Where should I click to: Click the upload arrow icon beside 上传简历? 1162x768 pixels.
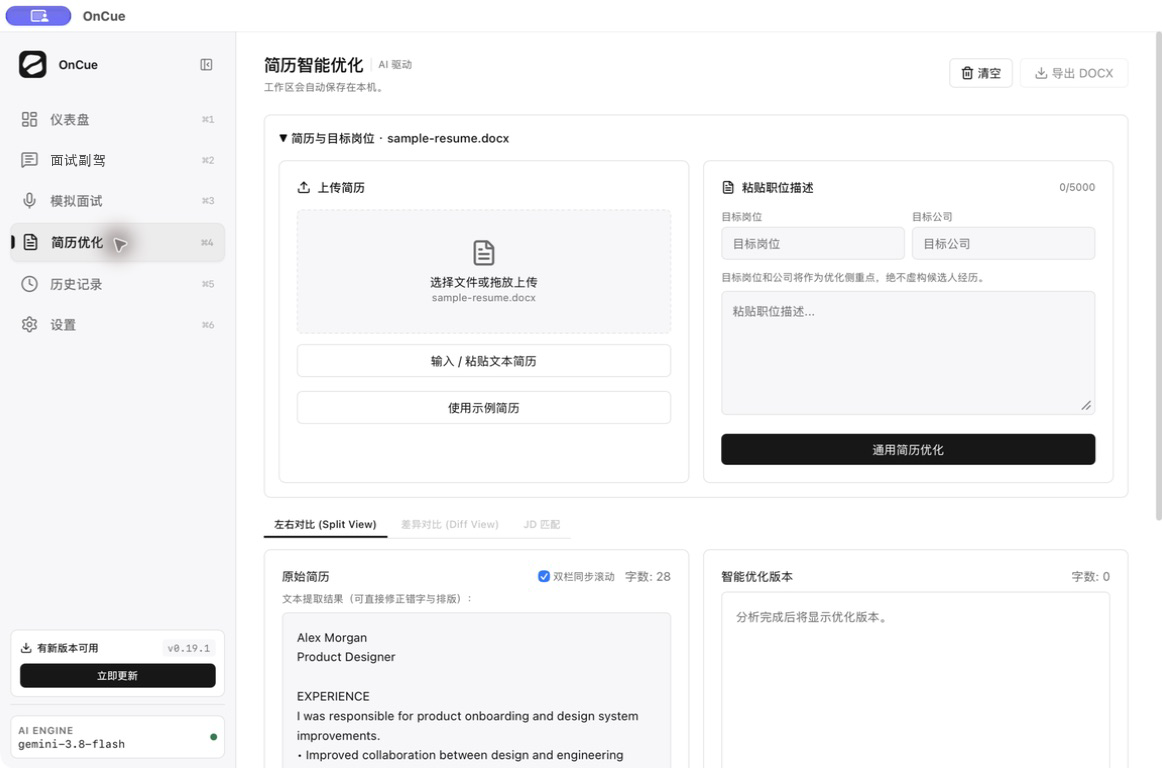(x=304, y=188)
